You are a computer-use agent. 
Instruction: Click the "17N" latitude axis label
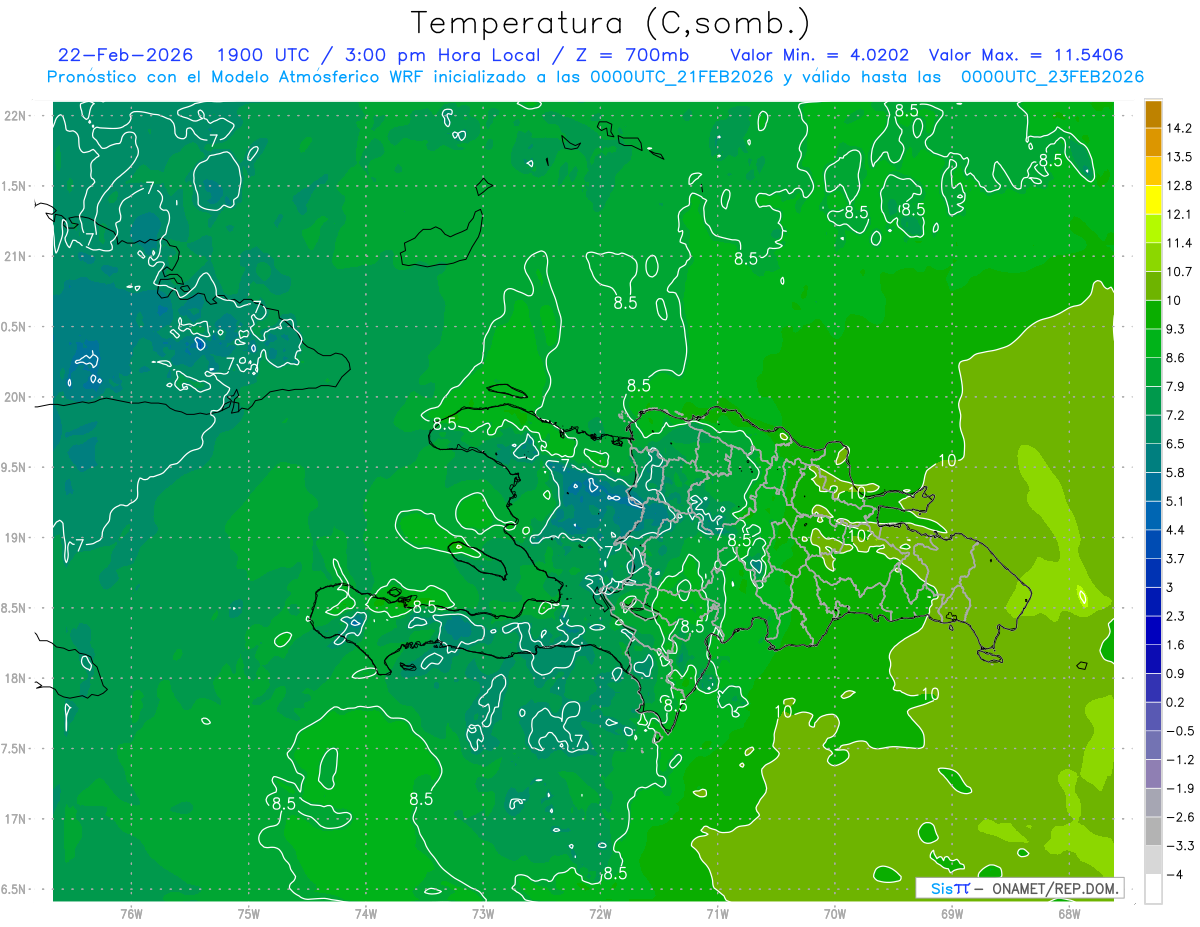(x=17, y=819)
